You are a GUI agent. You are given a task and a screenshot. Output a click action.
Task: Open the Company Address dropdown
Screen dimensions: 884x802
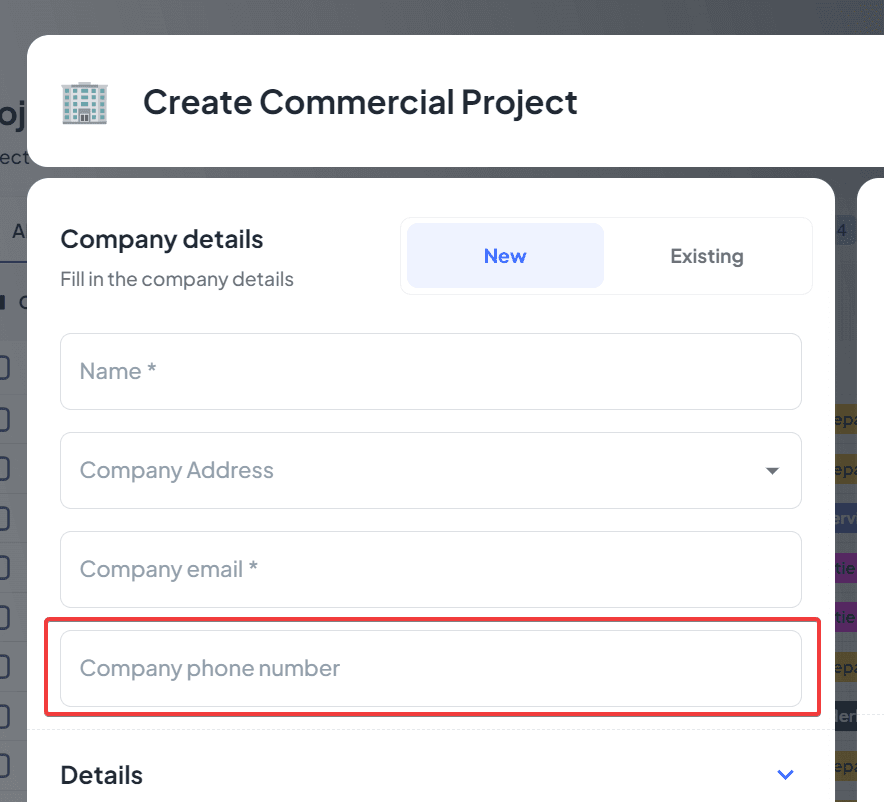click(430, 470)
